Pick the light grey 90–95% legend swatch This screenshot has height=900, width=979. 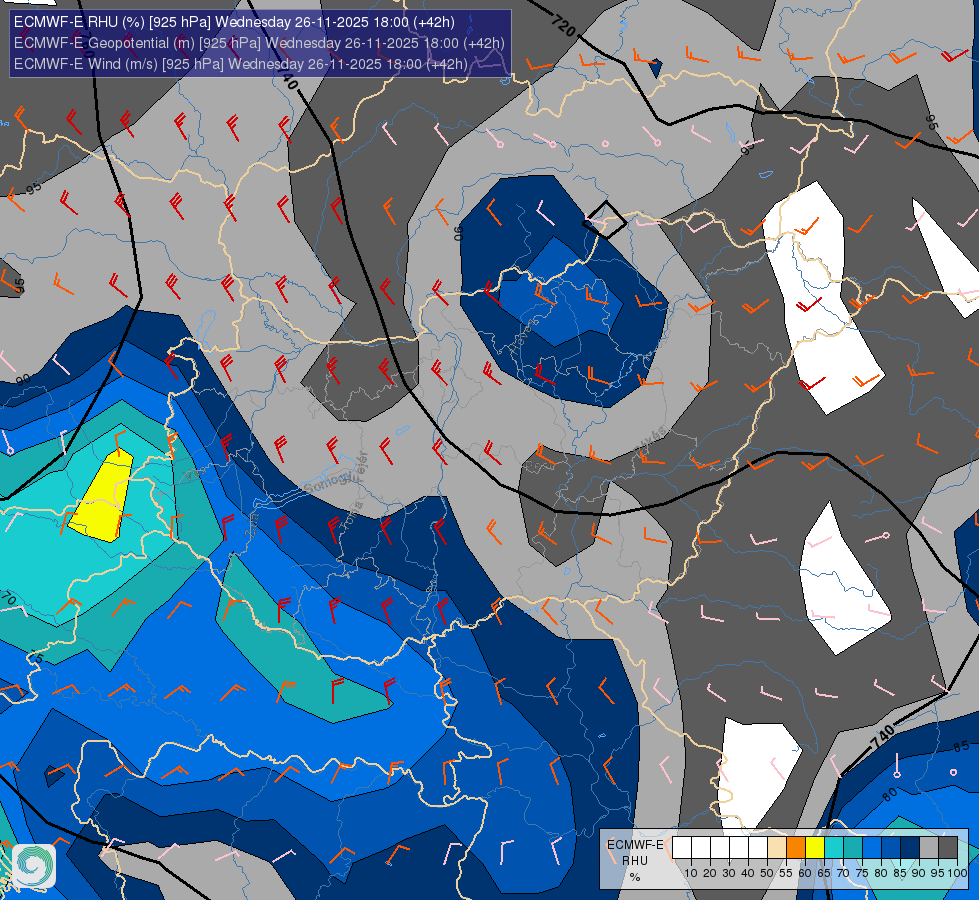(929, 848)
